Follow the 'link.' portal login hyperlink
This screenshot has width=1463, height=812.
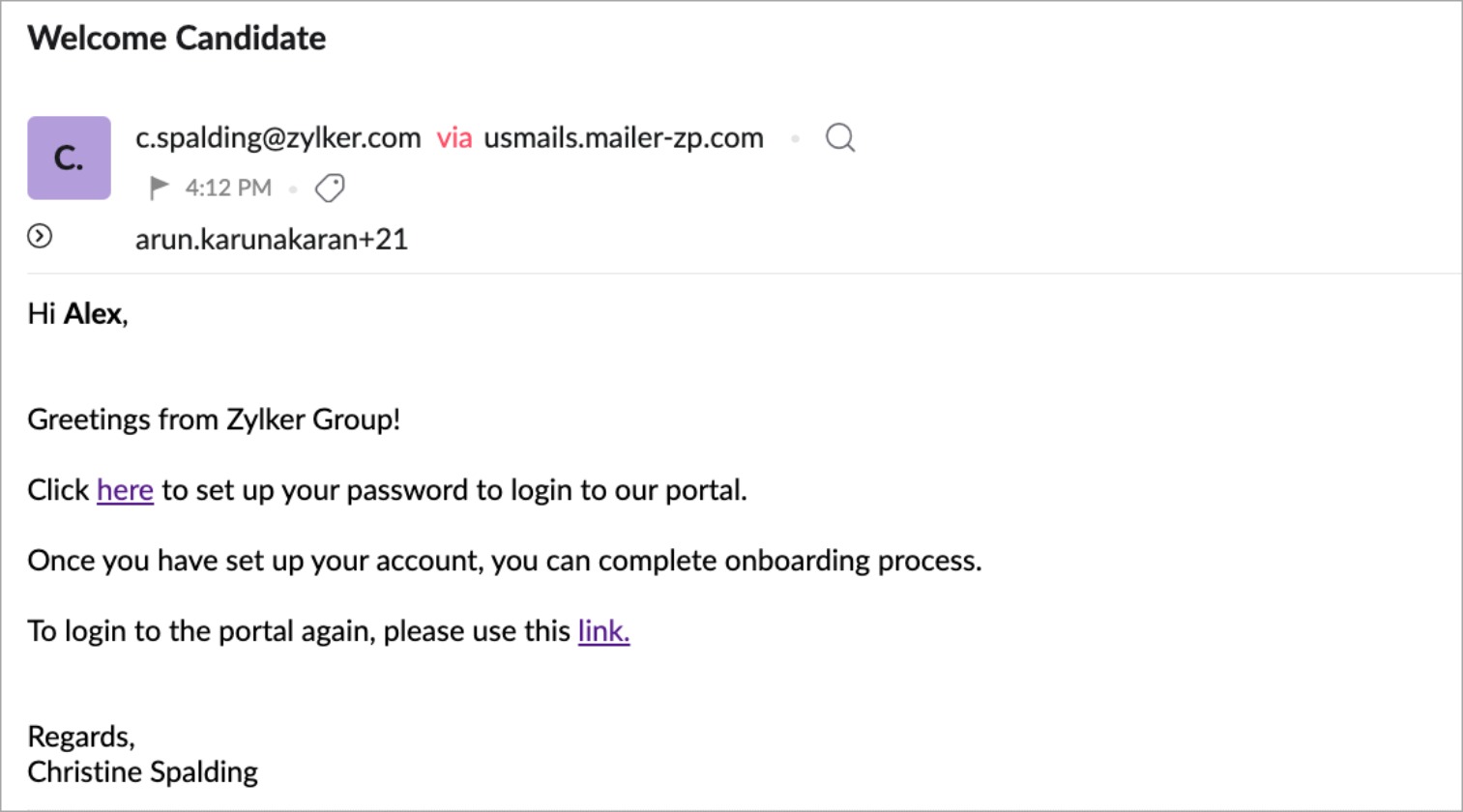tap(603, 631)
